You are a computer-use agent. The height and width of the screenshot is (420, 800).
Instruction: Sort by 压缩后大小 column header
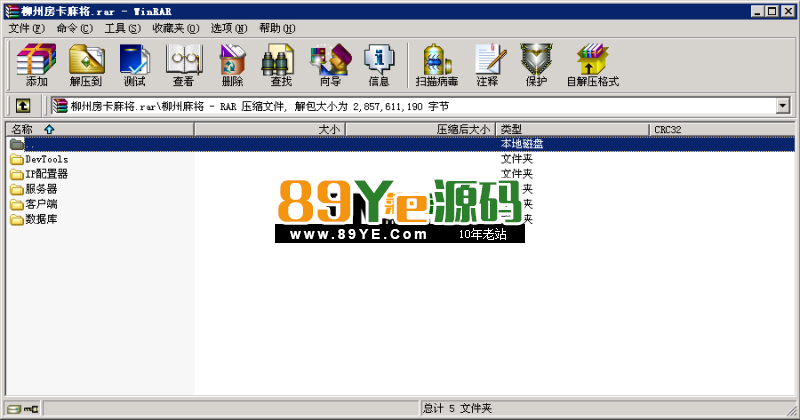tap(421, 129)
